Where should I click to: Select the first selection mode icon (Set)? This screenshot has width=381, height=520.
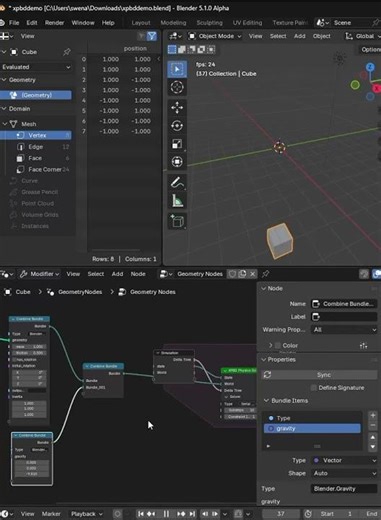coord(172,49)
